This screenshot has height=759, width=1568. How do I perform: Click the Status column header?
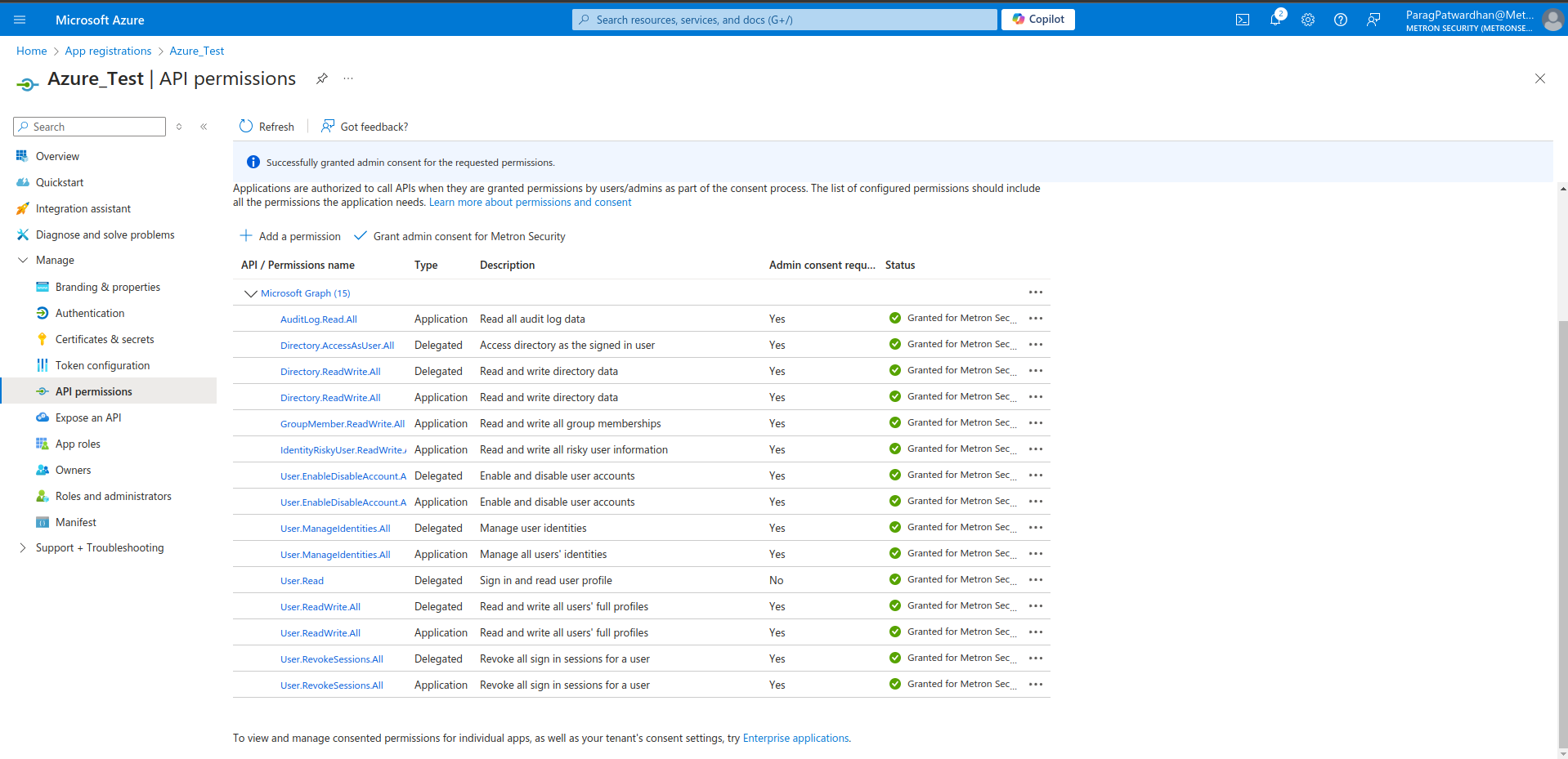900,265
